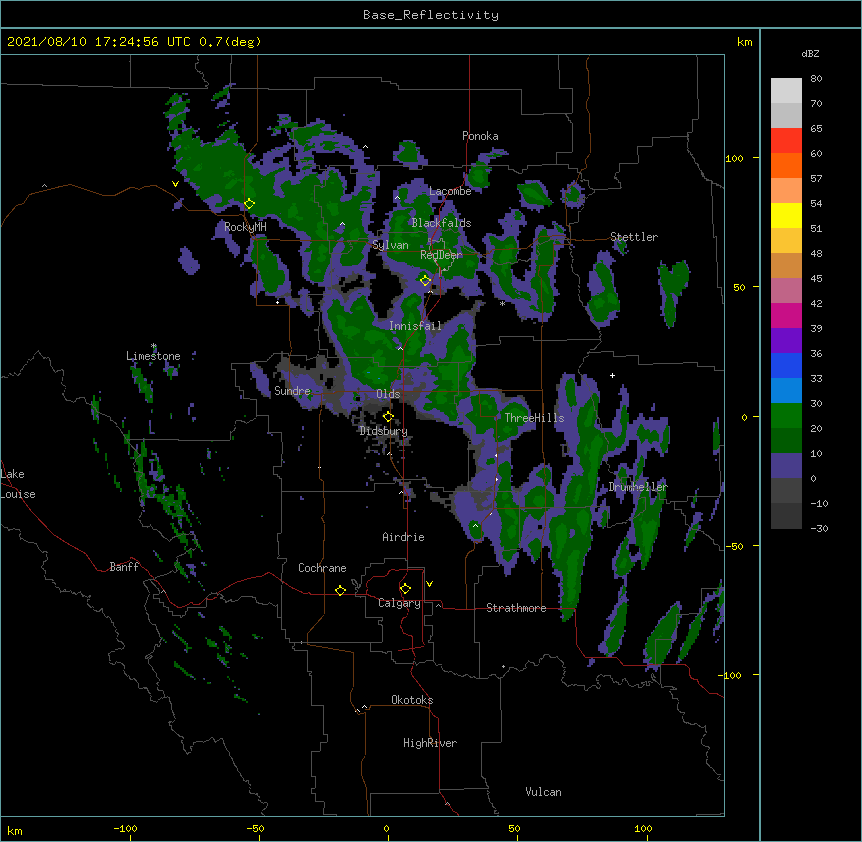This screenshot has height=842, width=862.
Task: Pick the 70–80 dBZ white legend swatch
Action: tap(786, 90)
